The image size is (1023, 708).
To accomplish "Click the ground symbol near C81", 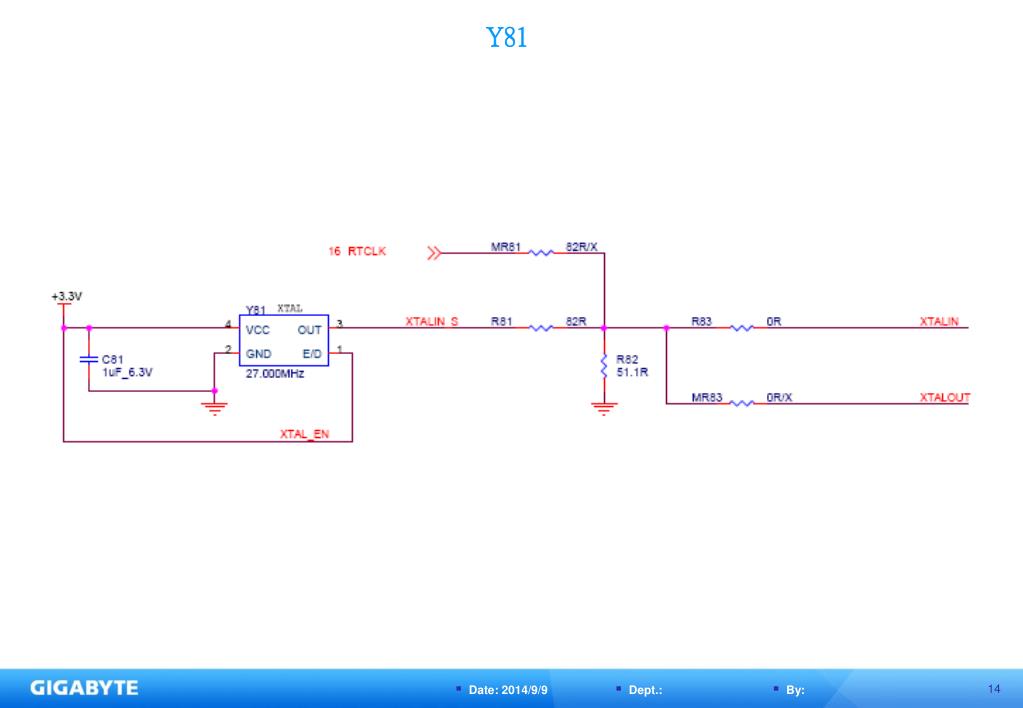I will (214, 409).
